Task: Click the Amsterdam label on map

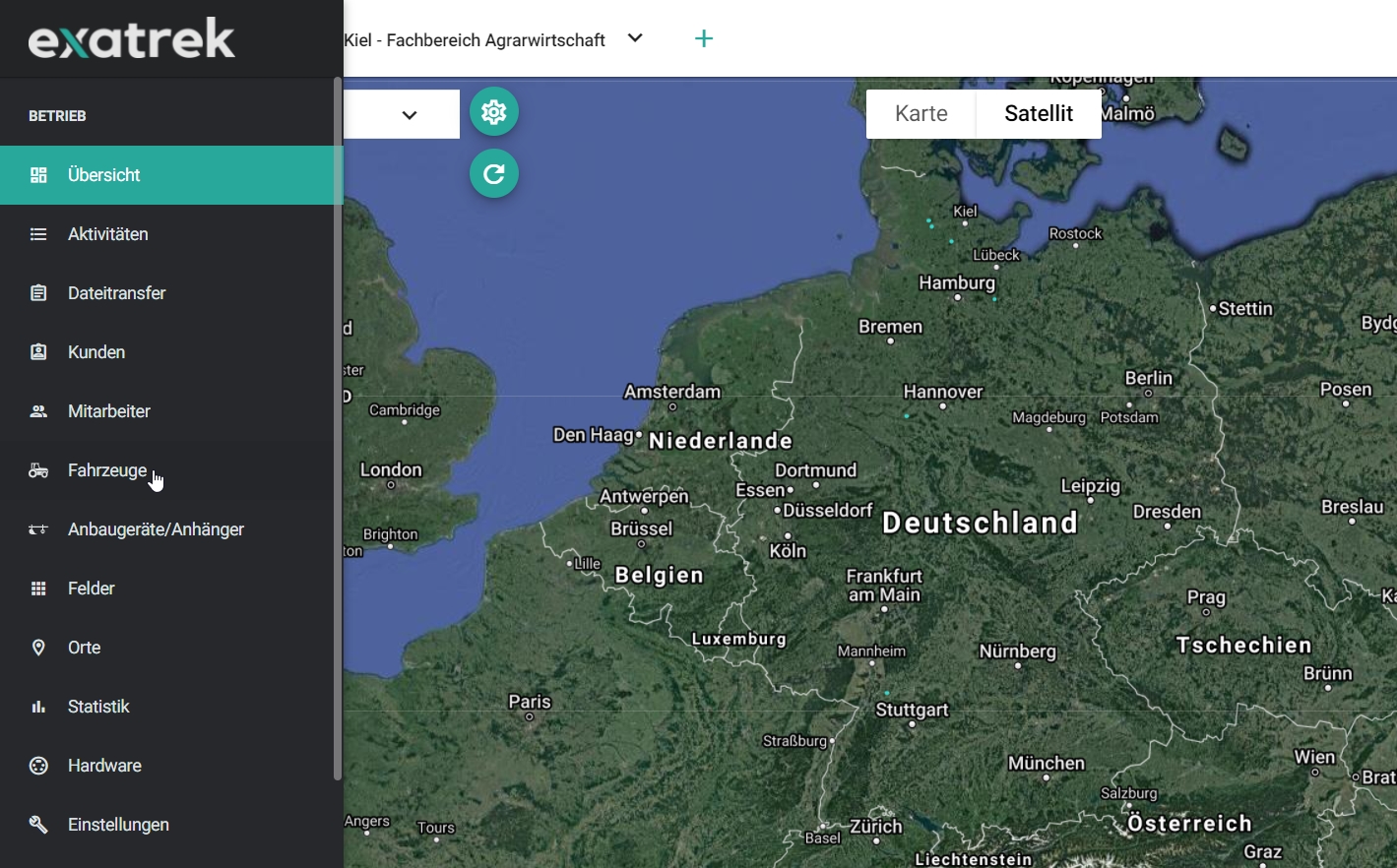Action: tap(672, 392)
